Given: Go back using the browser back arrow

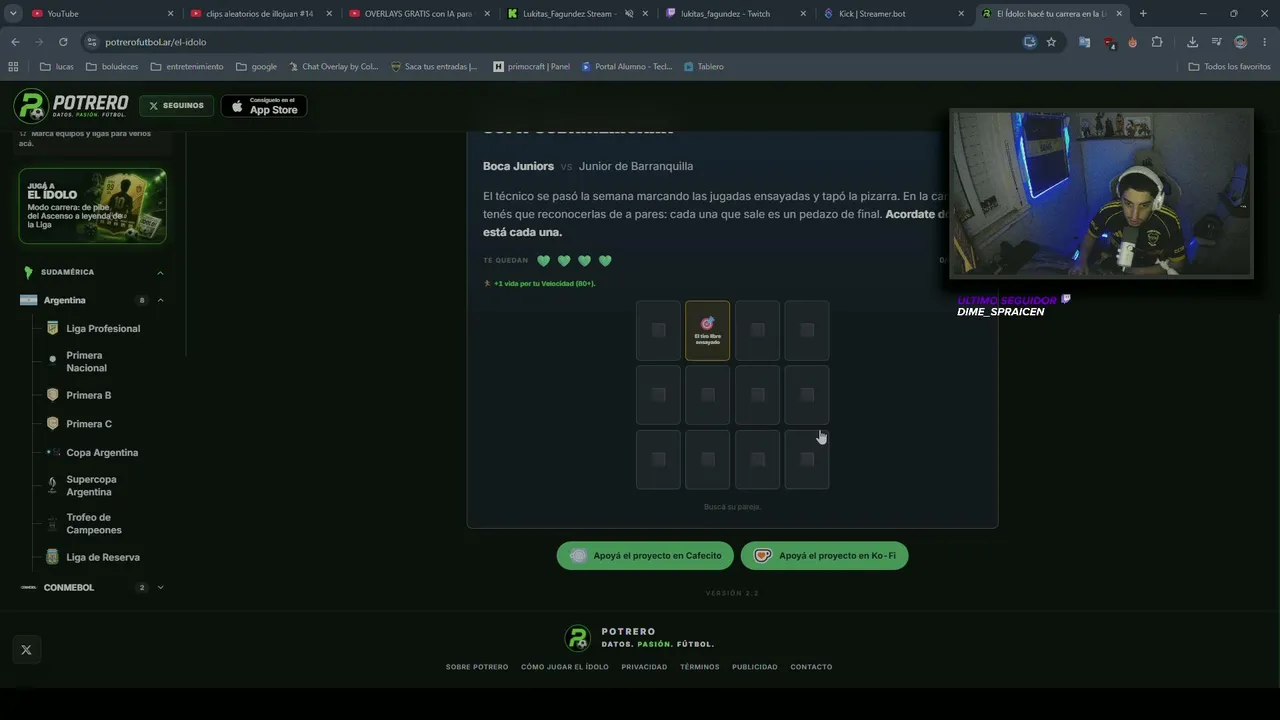Looking at the screenshot, I should 15,42.
